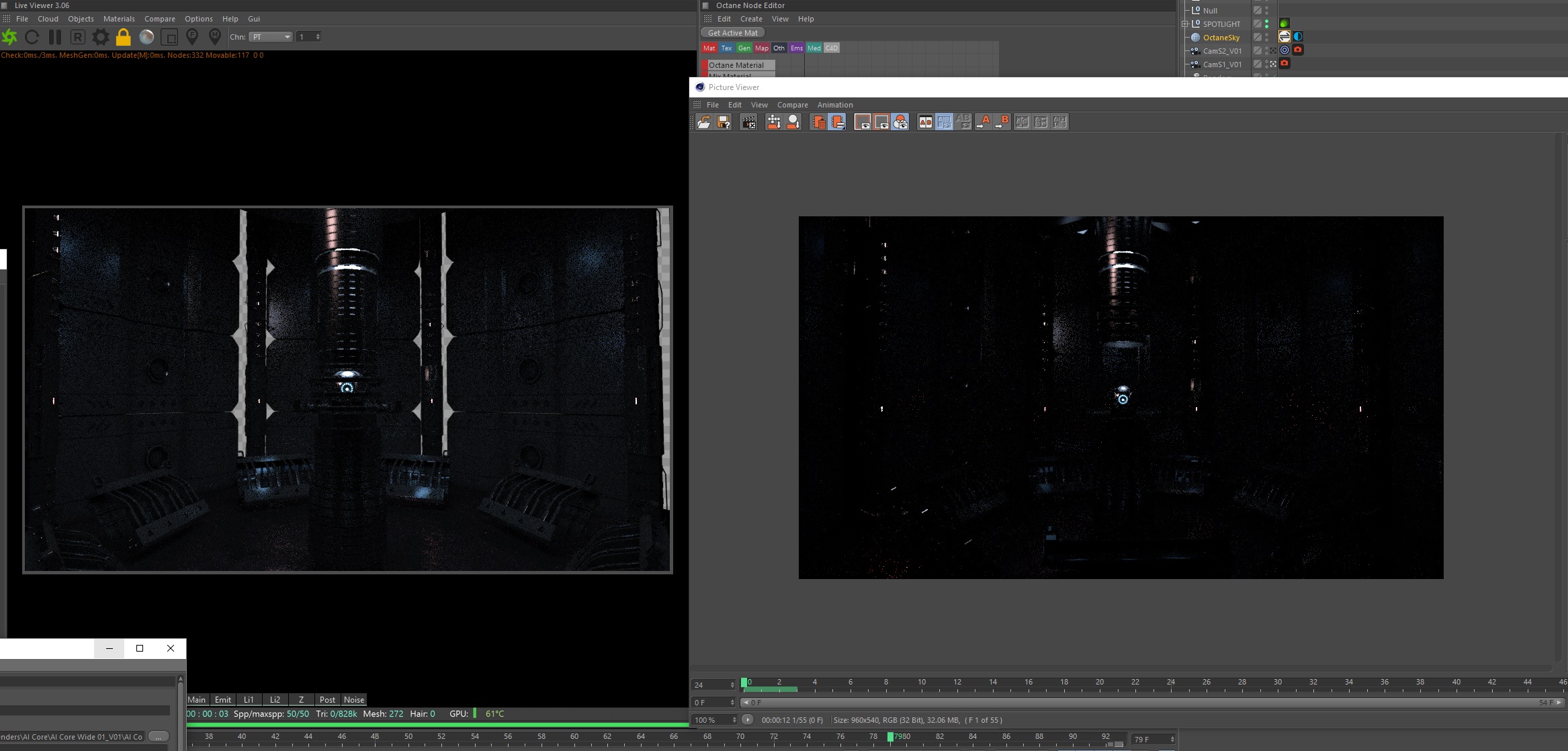This screenshot has height=751, width=1568.
Task: Open the Chn PT dropdown
Action: click(271, 37)
